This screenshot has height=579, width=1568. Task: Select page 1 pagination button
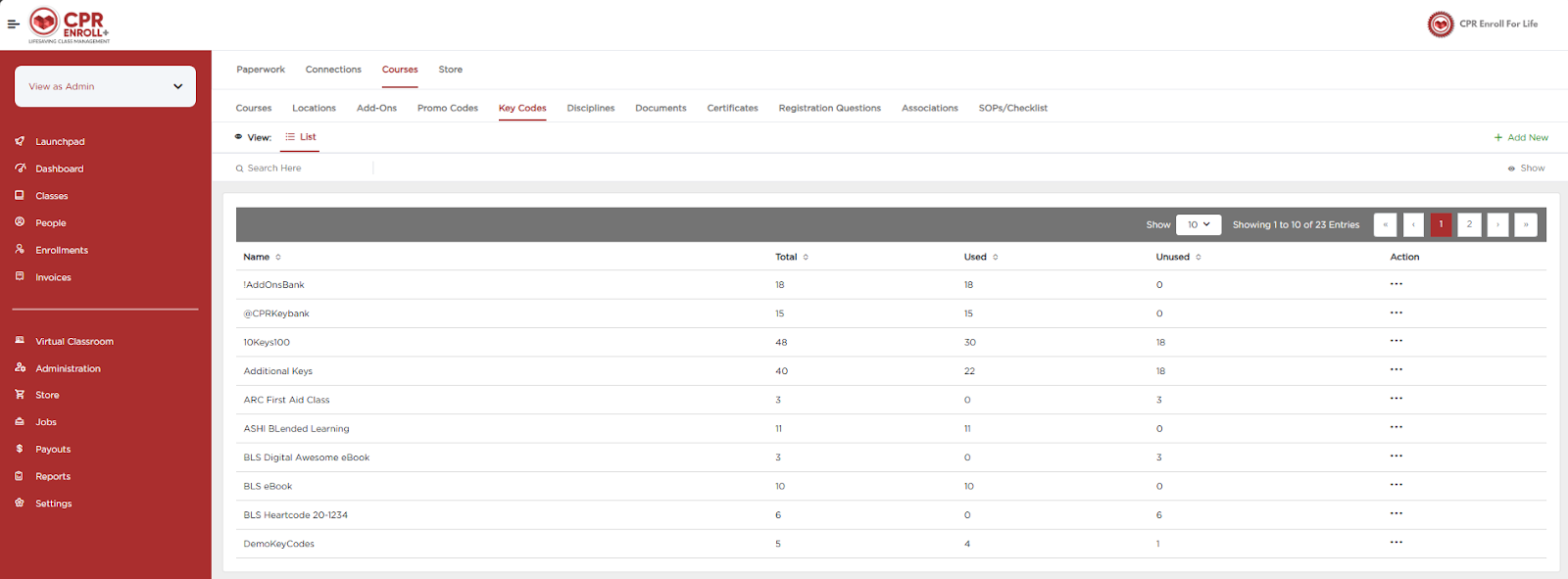(x=1441, y=224)
